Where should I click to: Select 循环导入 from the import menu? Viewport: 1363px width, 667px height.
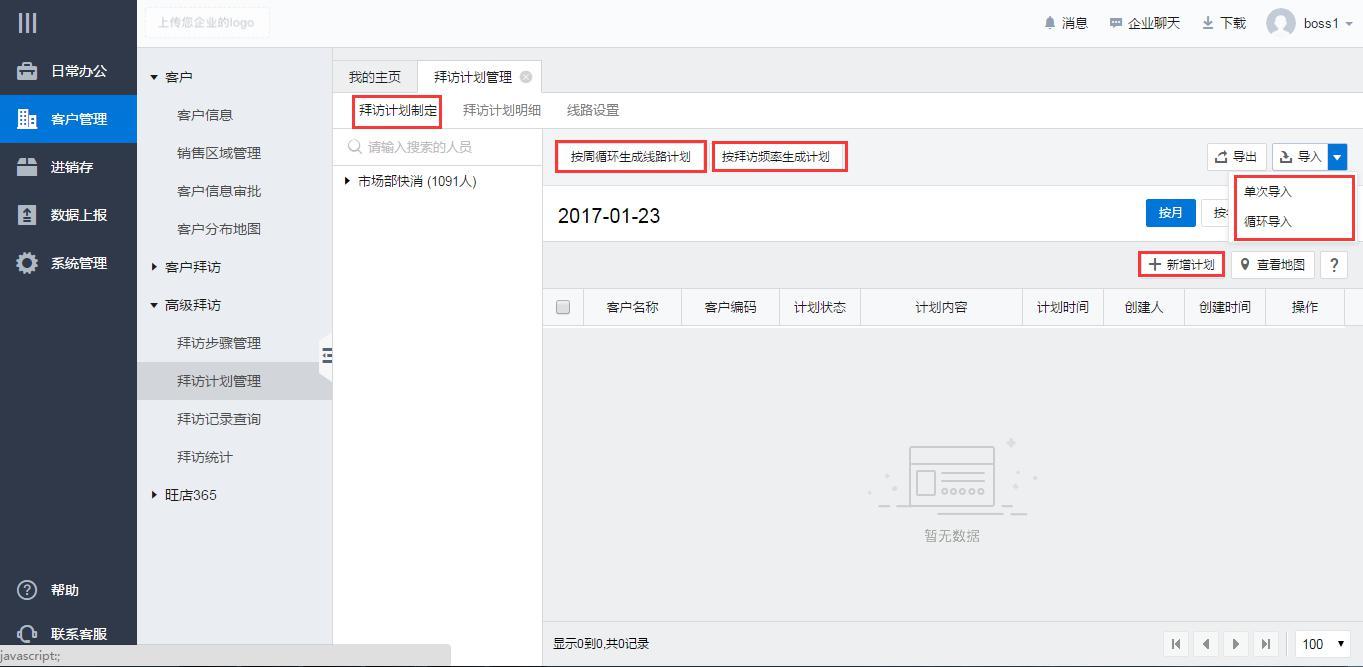[1268, 222]
